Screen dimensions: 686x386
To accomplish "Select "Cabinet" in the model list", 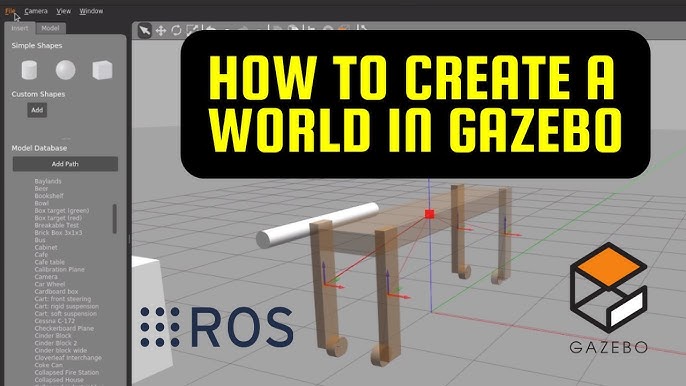I will pos(46,247).
